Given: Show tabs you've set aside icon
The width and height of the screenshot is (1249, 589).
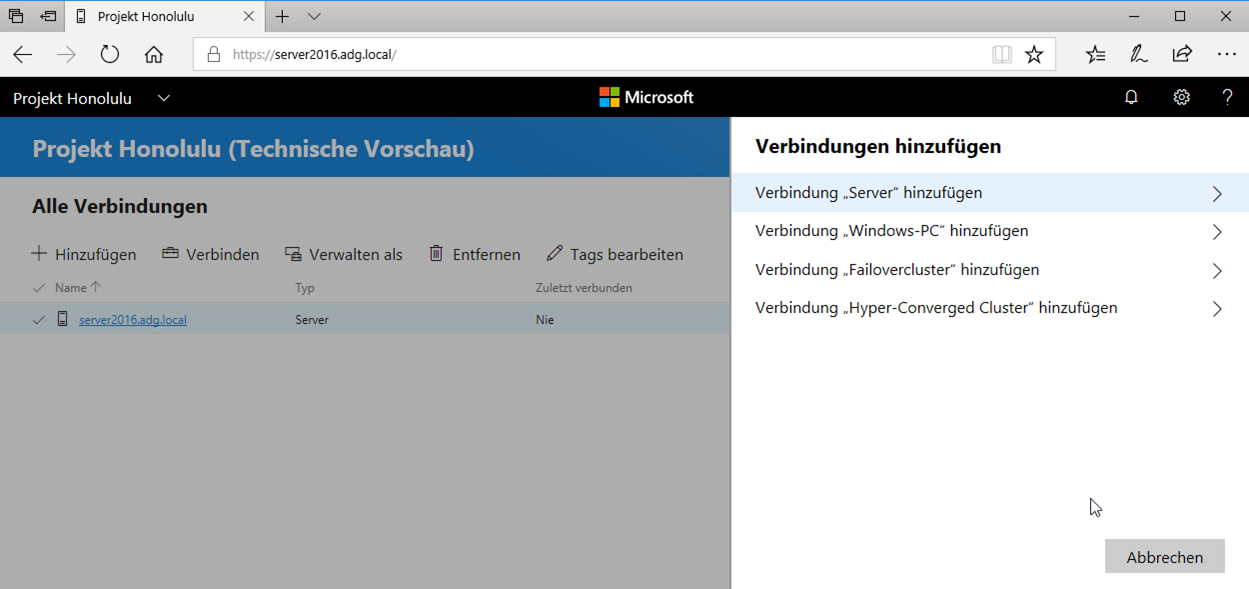Looking at the screenshot, I should pyautogui.click(x=16, y=17).
